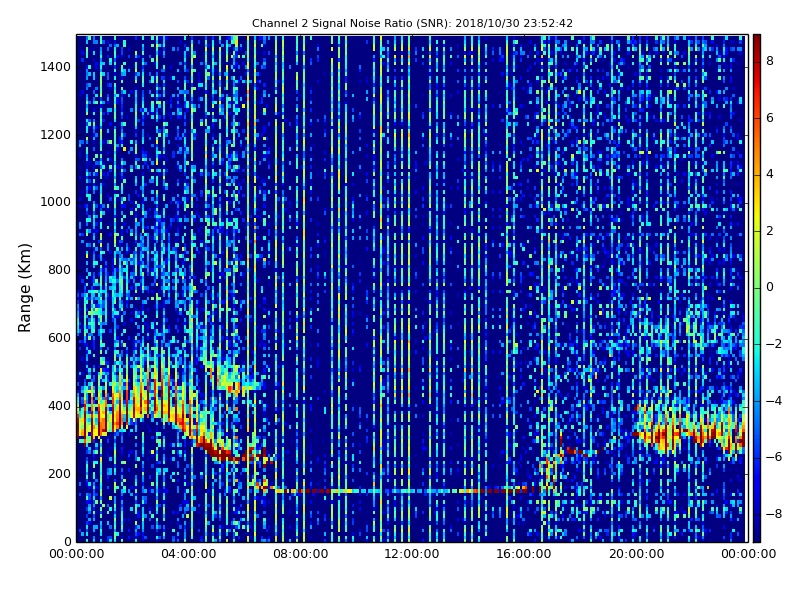Click the yellow section of the colorbar near 3
The width and height of the screenshot is (800, 600).
tap(757, 203)
